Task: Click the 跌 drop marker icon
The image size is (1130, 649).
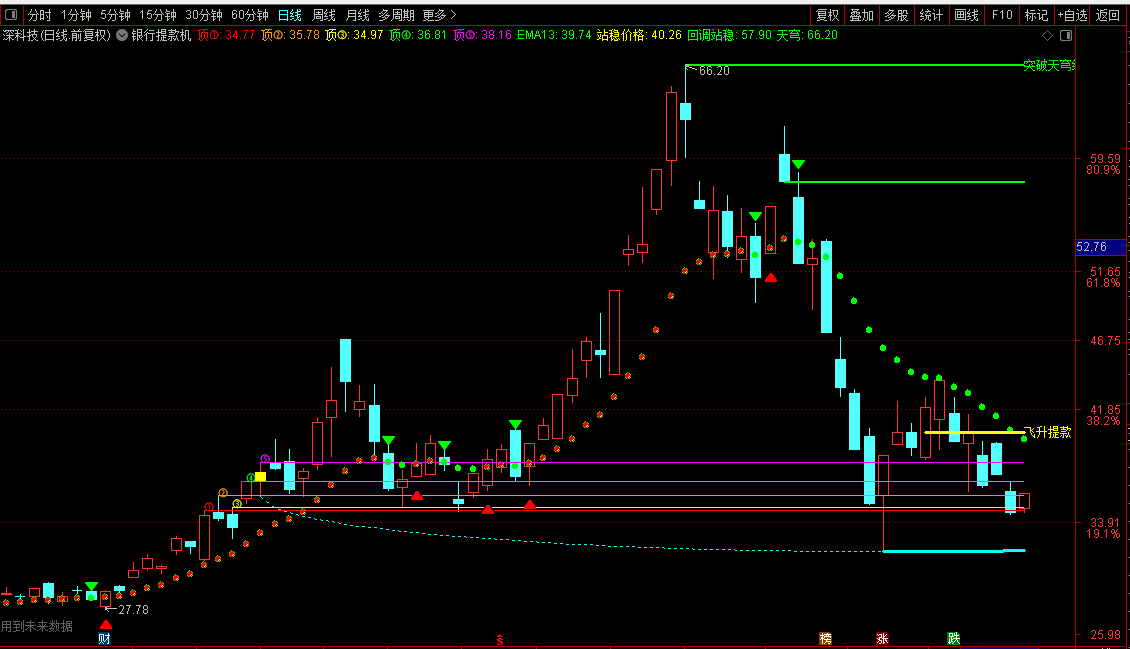Action: coord(953,638)
